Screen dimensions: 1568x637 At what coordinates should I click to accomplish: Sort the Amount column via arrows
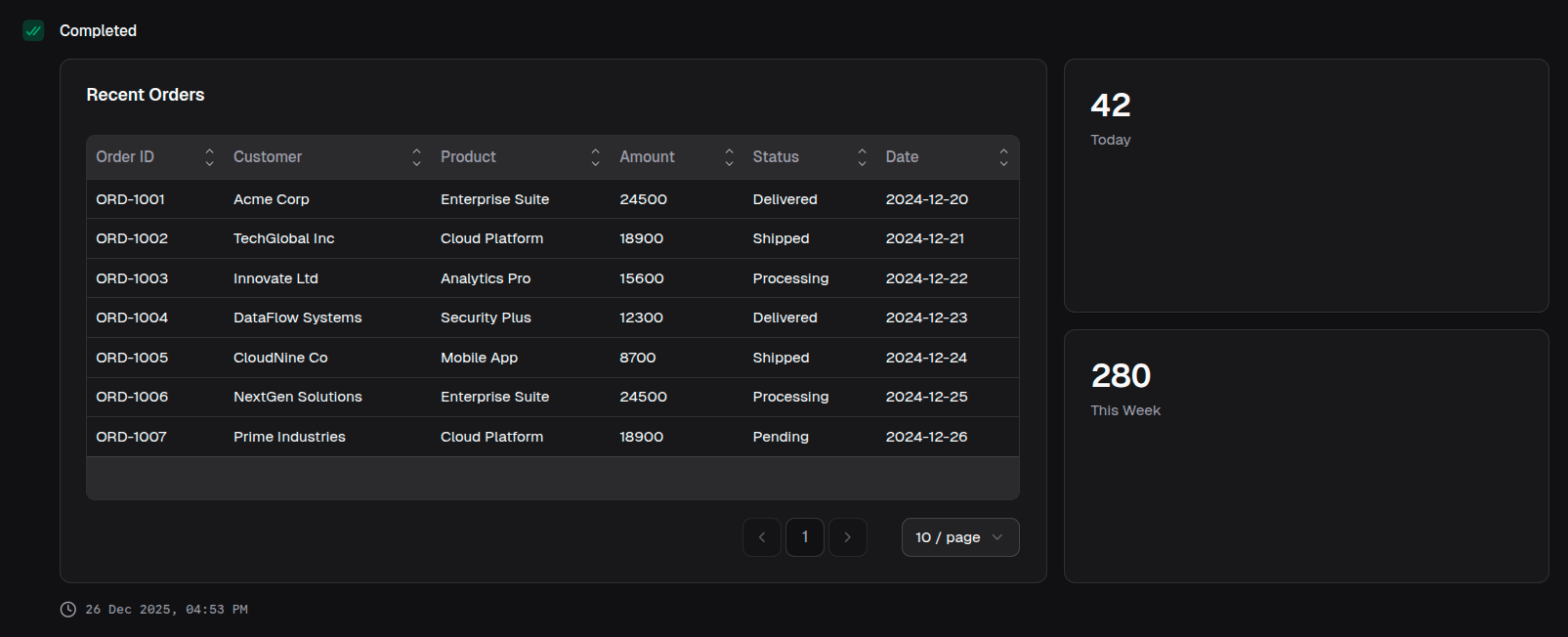point(729,157)
